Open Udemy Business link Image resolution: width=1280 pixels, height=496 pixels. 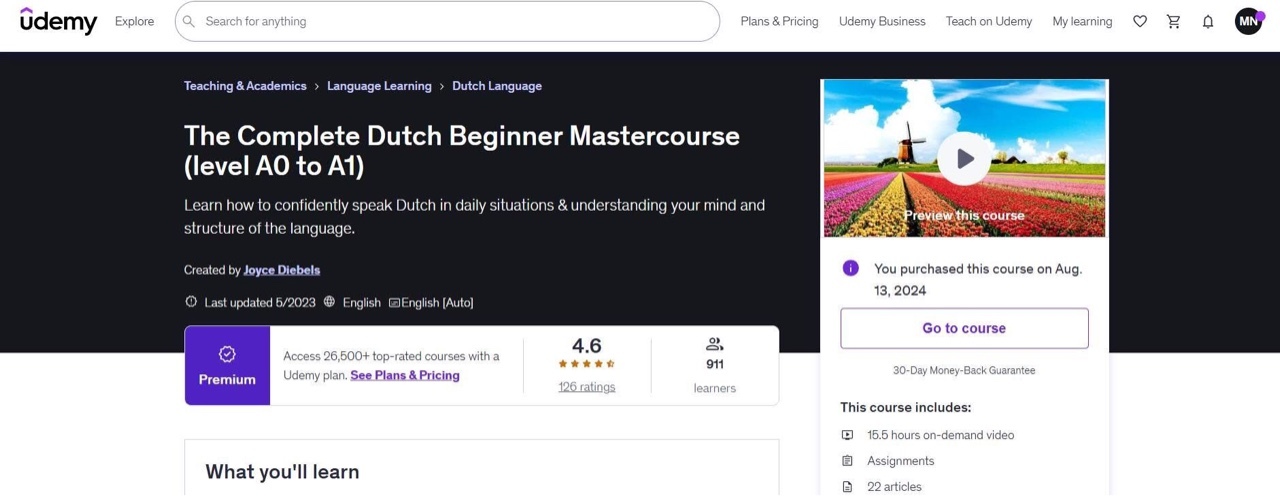click(x=882, y=21)
